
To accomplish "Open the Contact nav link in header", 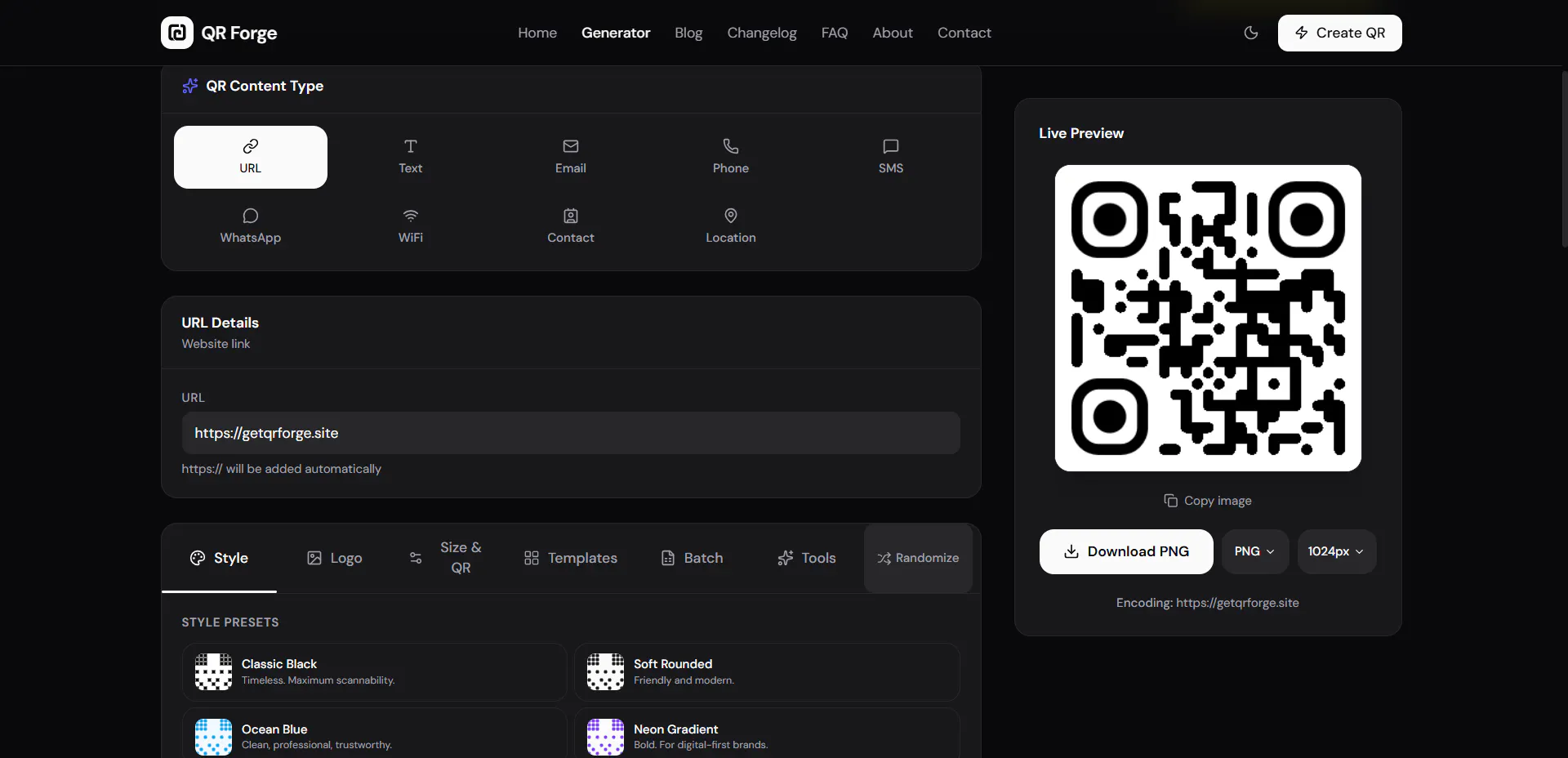I will tap(964, 33).
